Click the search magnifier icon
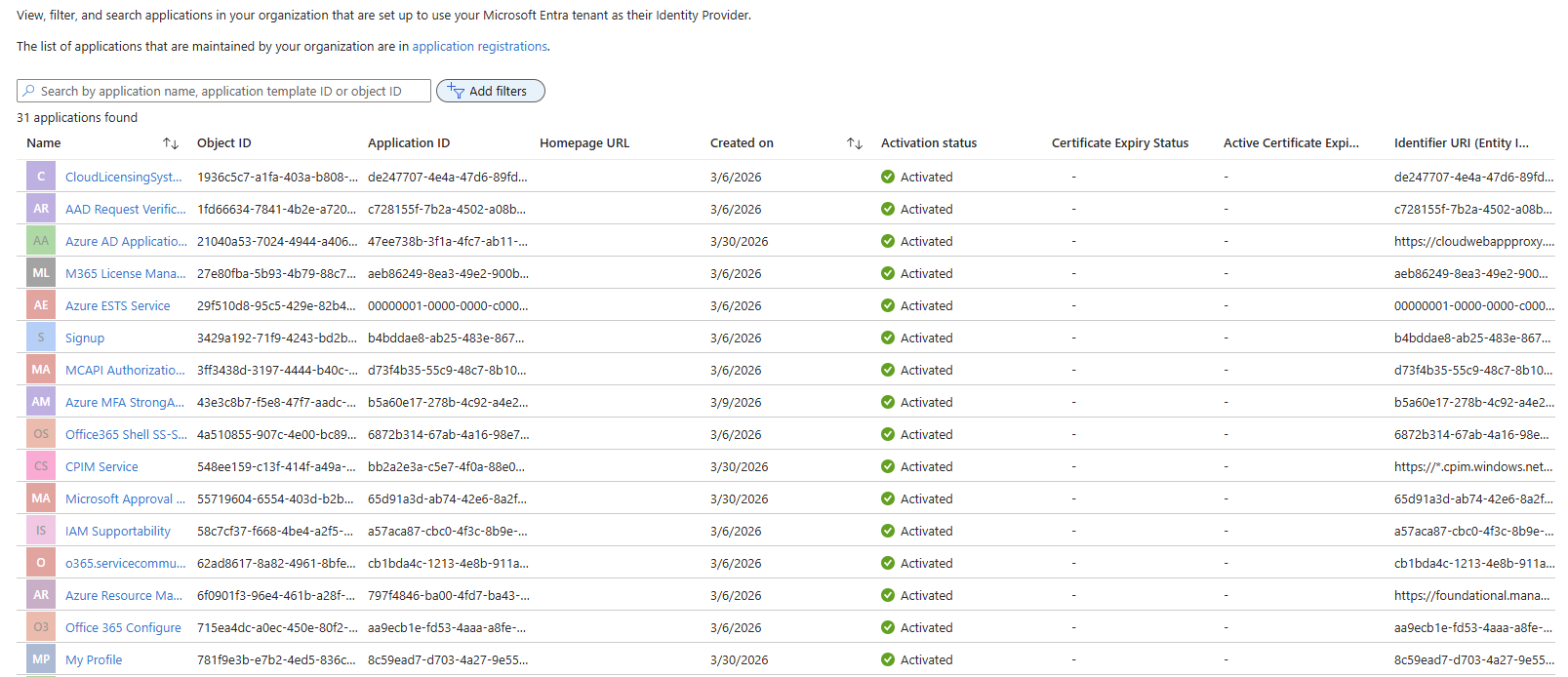The width and height of the screenshot is (1568, 677). click(29, 91)
